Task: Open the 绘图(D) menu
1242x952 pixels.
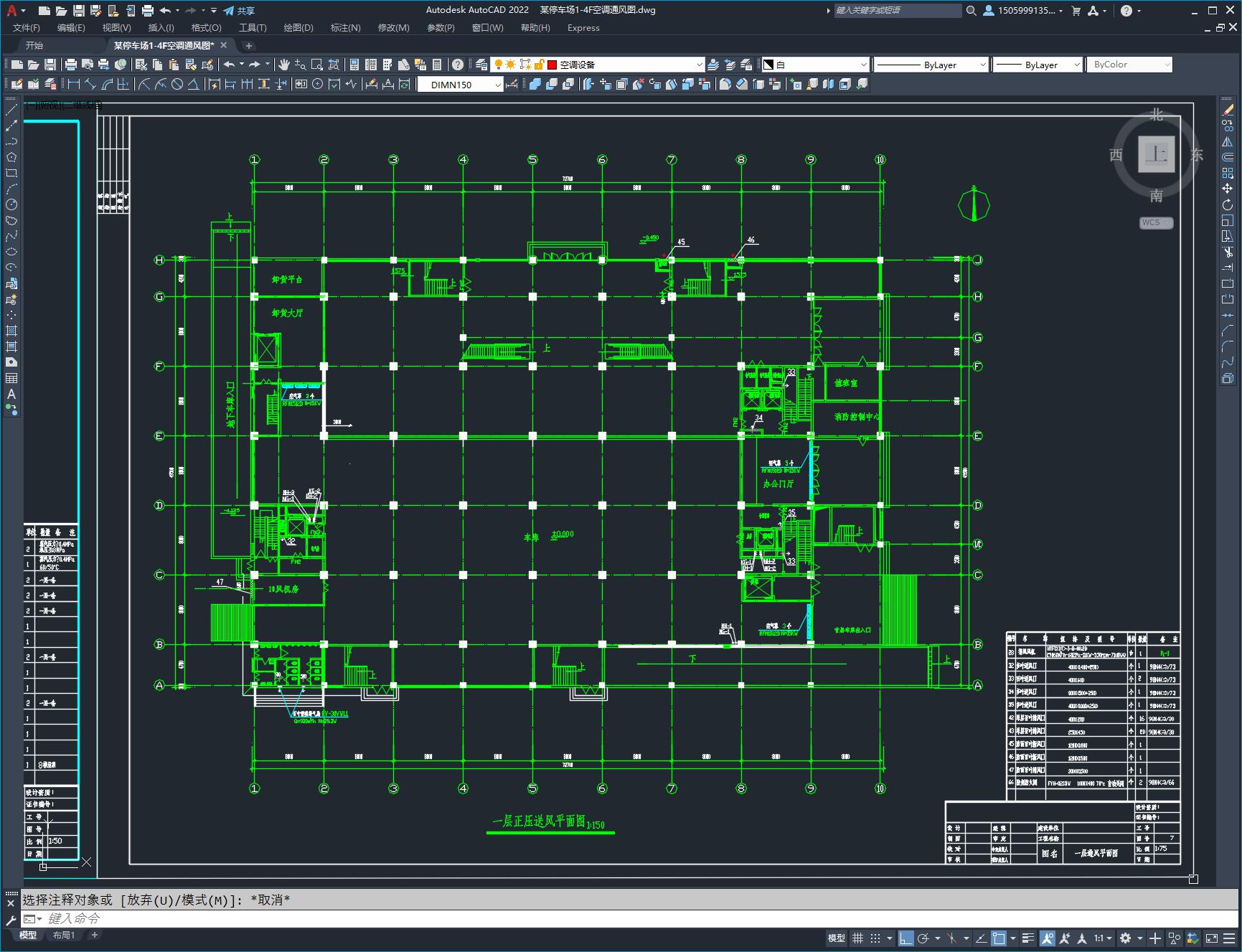Action: click(298, 28)
